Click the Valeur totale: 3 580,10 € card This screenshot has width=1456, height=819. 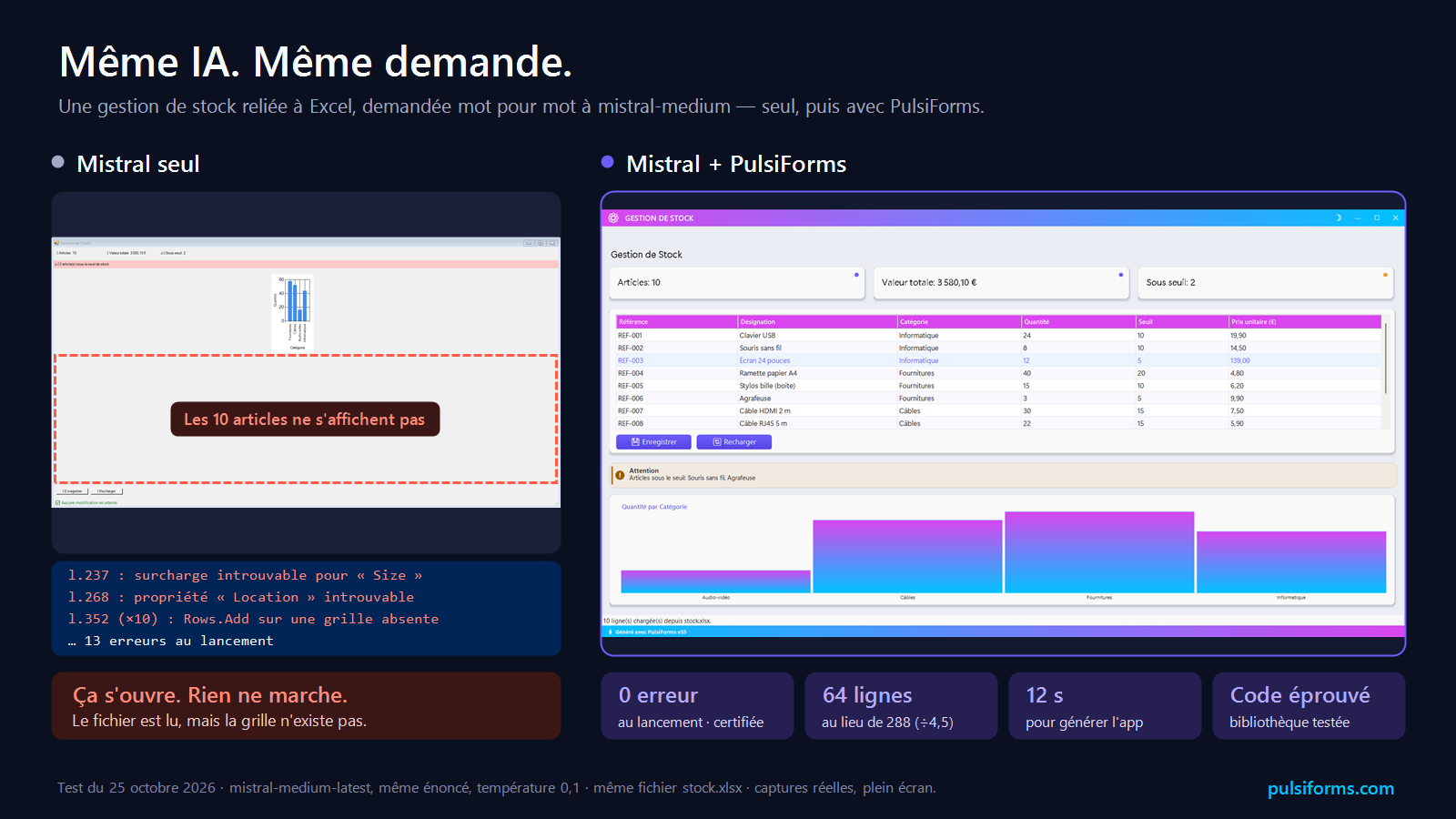pyautogui.click(x=1001, y=283)
